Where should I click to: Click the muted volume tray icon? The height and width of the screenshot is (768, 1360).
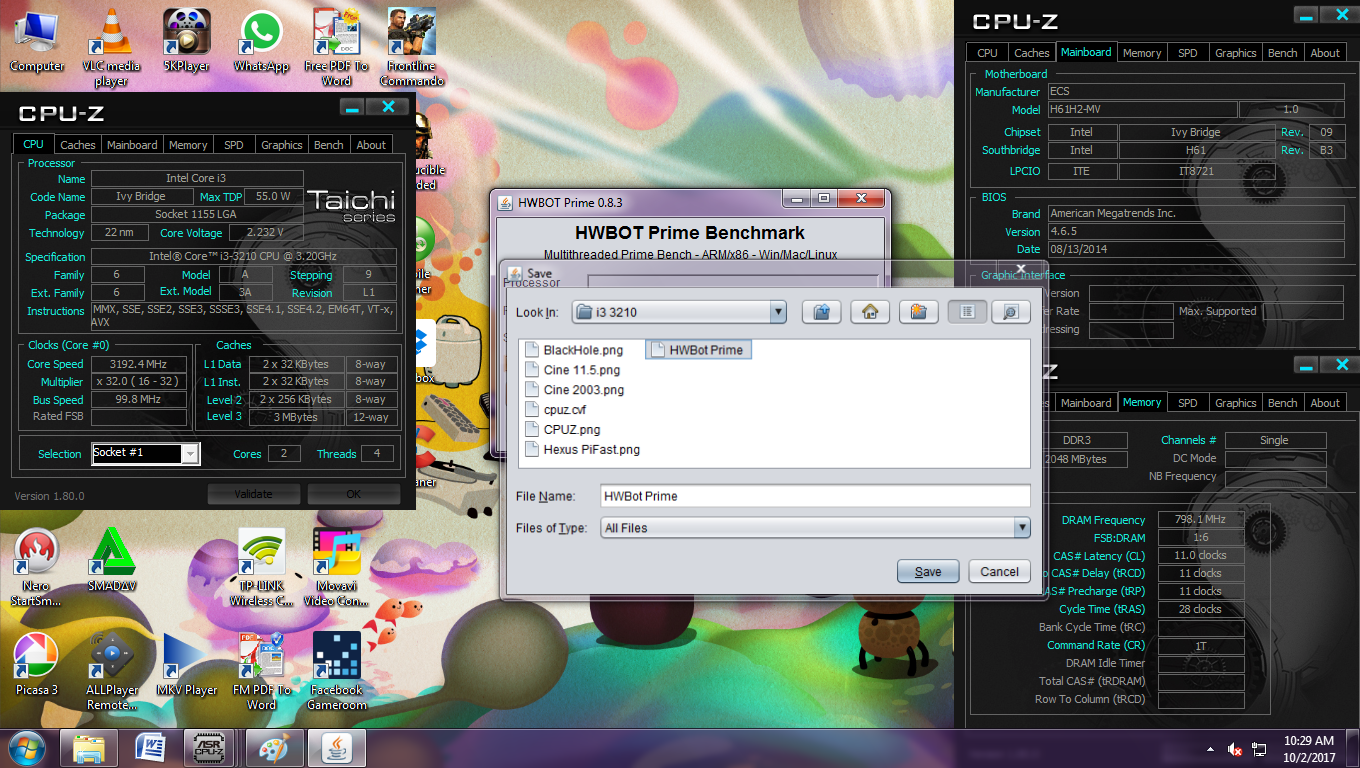point(1235,748)
